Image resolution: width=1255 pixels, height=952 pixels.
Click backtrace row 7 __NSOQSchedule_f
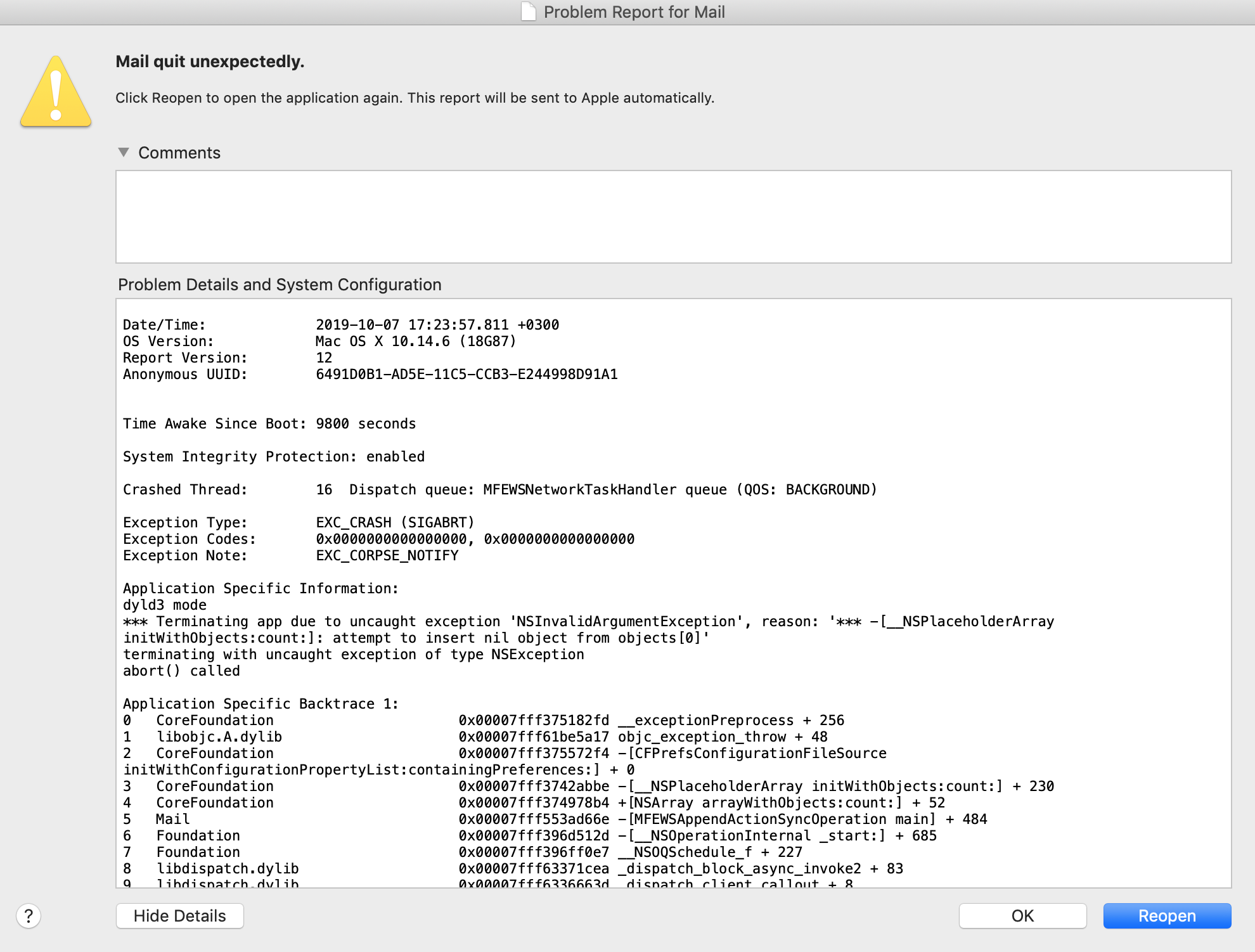tap(463, 852)
